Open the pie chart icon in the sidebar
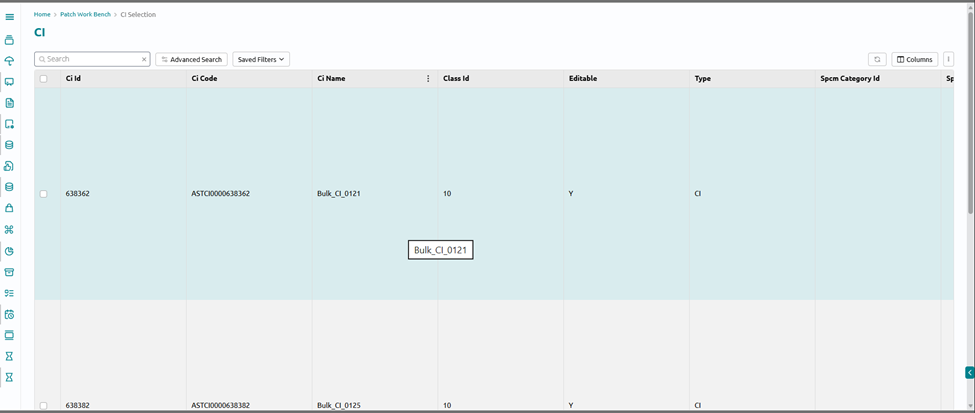Screen dimensions: 975x413 (x=9, y=251)
